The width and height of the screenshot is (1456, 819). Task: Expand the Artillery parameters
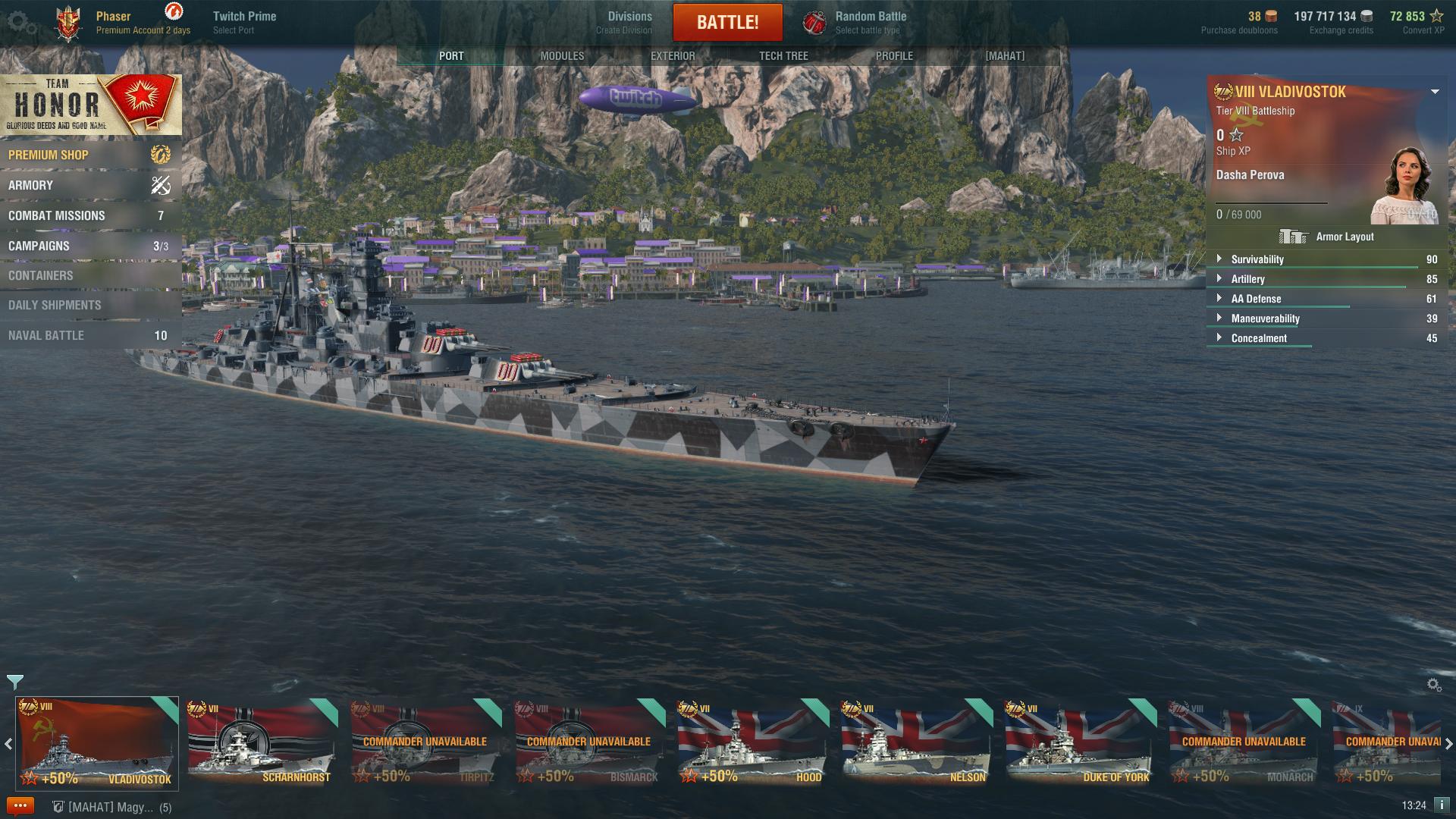(x=1219, y=278)
